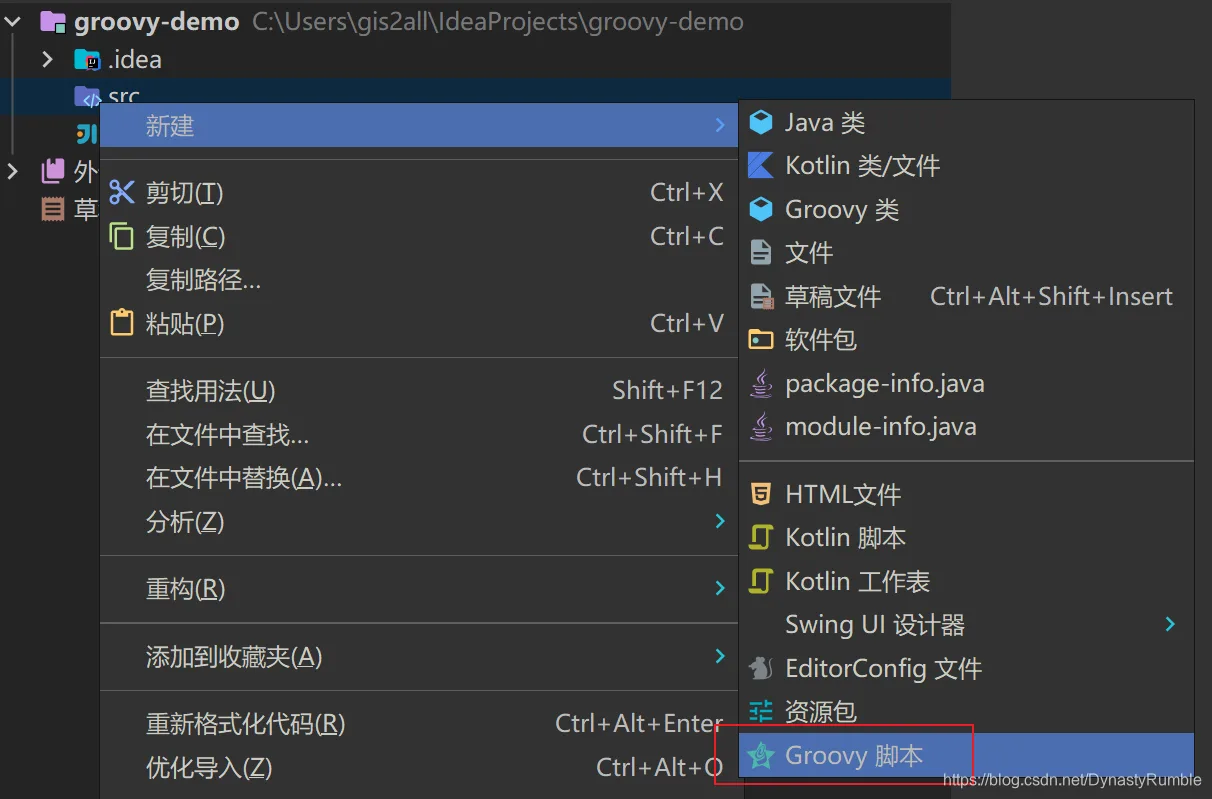Click the Ctrl+Alt+Enter shortcut text

[639, 723]
